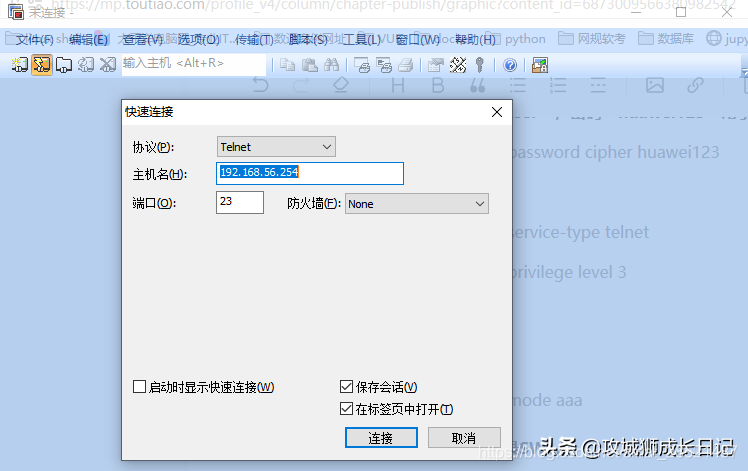Click the Keymap Editor toolbar icon
Viewport: 748px width, 471px height.
pos(458,65)
